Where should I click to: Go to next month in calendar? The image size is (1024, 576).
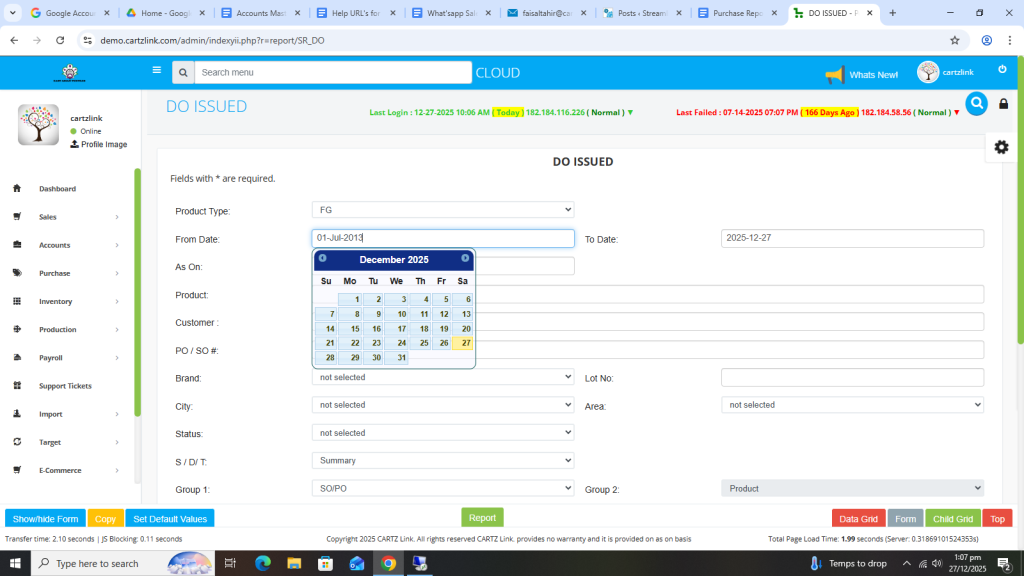pos(465,259)
